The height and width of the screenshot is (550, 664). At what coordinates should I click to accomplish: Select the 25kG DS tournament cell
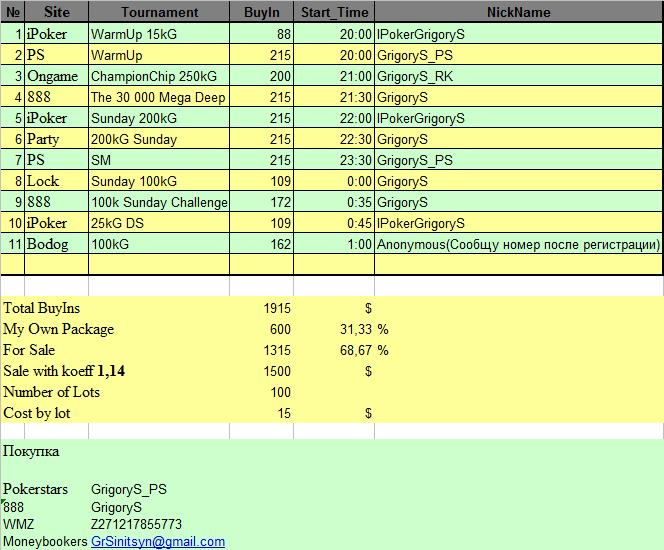point(159,223)
